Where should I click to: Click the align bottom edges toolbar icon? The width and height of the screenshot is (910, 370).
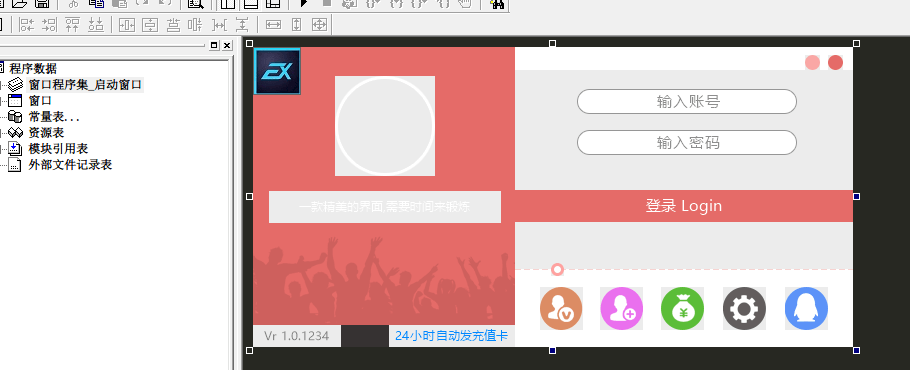click(x=96, y=24)
